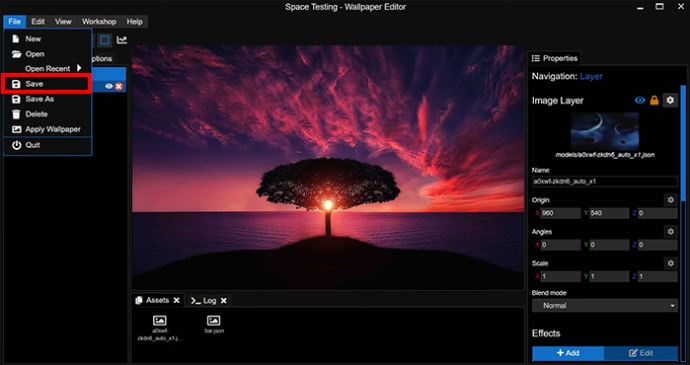This screenshot has height=365, width=690.
Task: Open Image Layer settings gear
Action: (x=670, y=100)
